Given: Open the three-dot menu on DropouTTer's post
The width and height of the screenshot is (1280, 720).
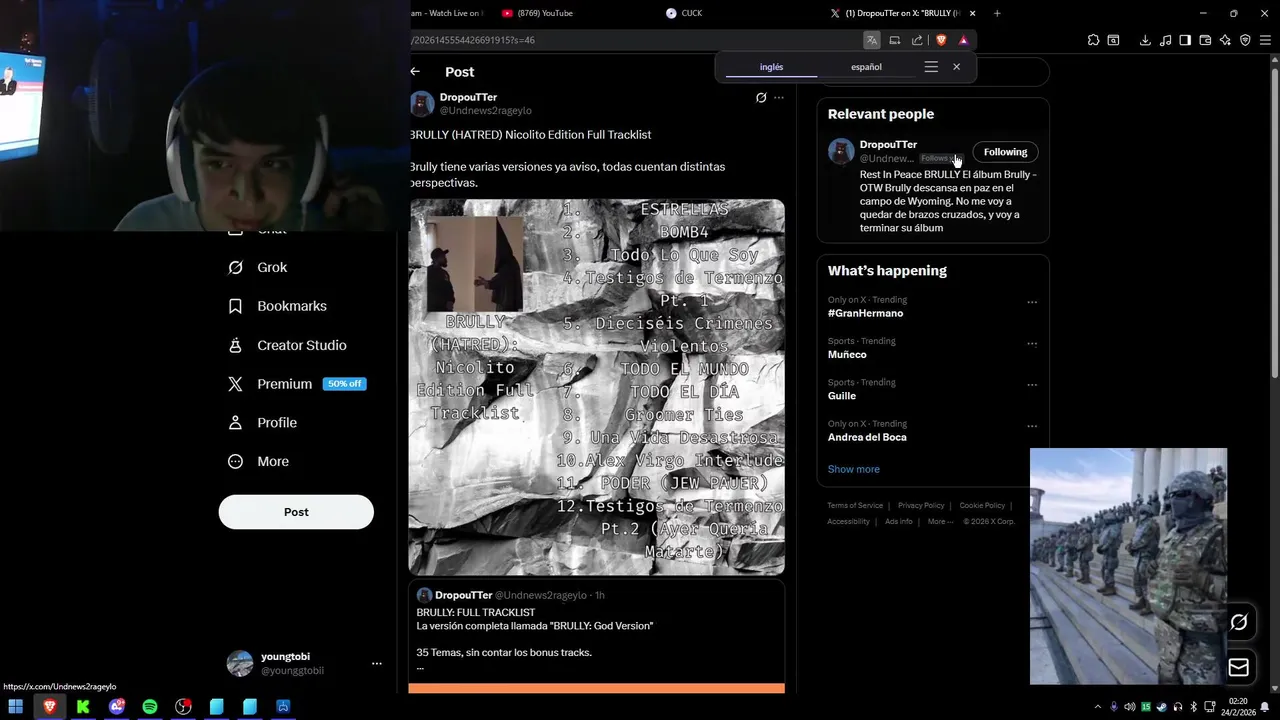Looking at the screenshot, I should tap(779, 98).
